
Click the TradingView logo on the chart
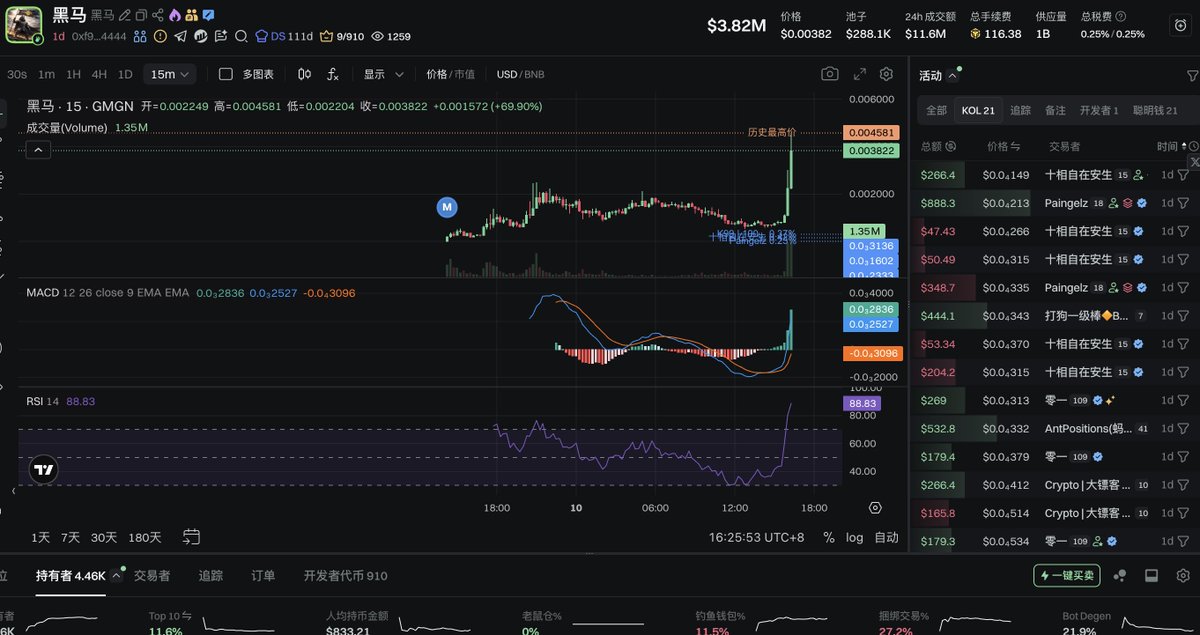coord(42,468)
